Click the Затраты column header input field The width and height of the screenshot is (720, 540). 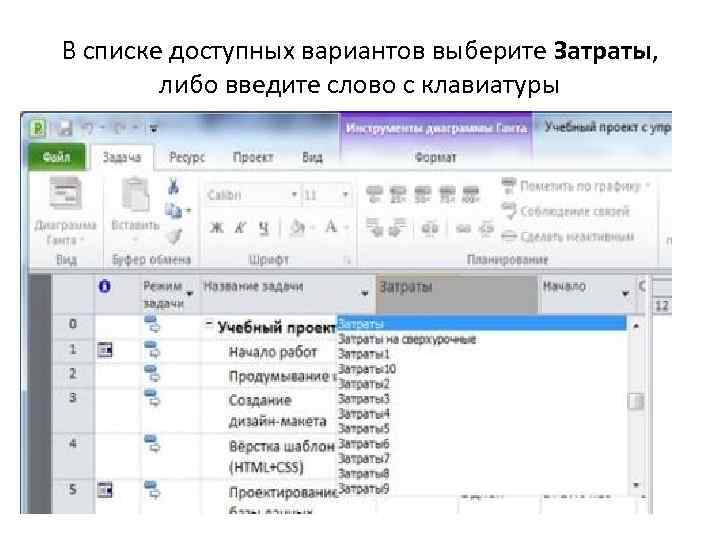tap(456, 294)
